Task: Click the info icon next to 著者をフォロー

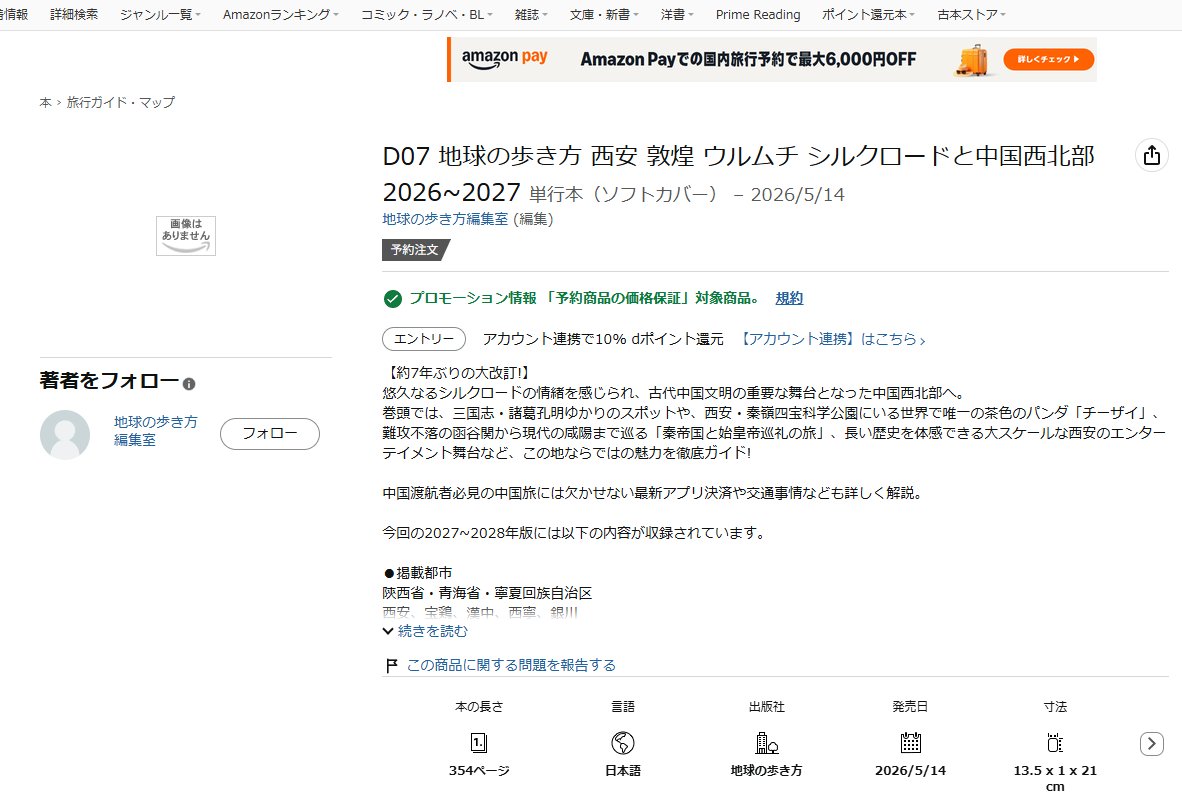Action: point(189,384)
